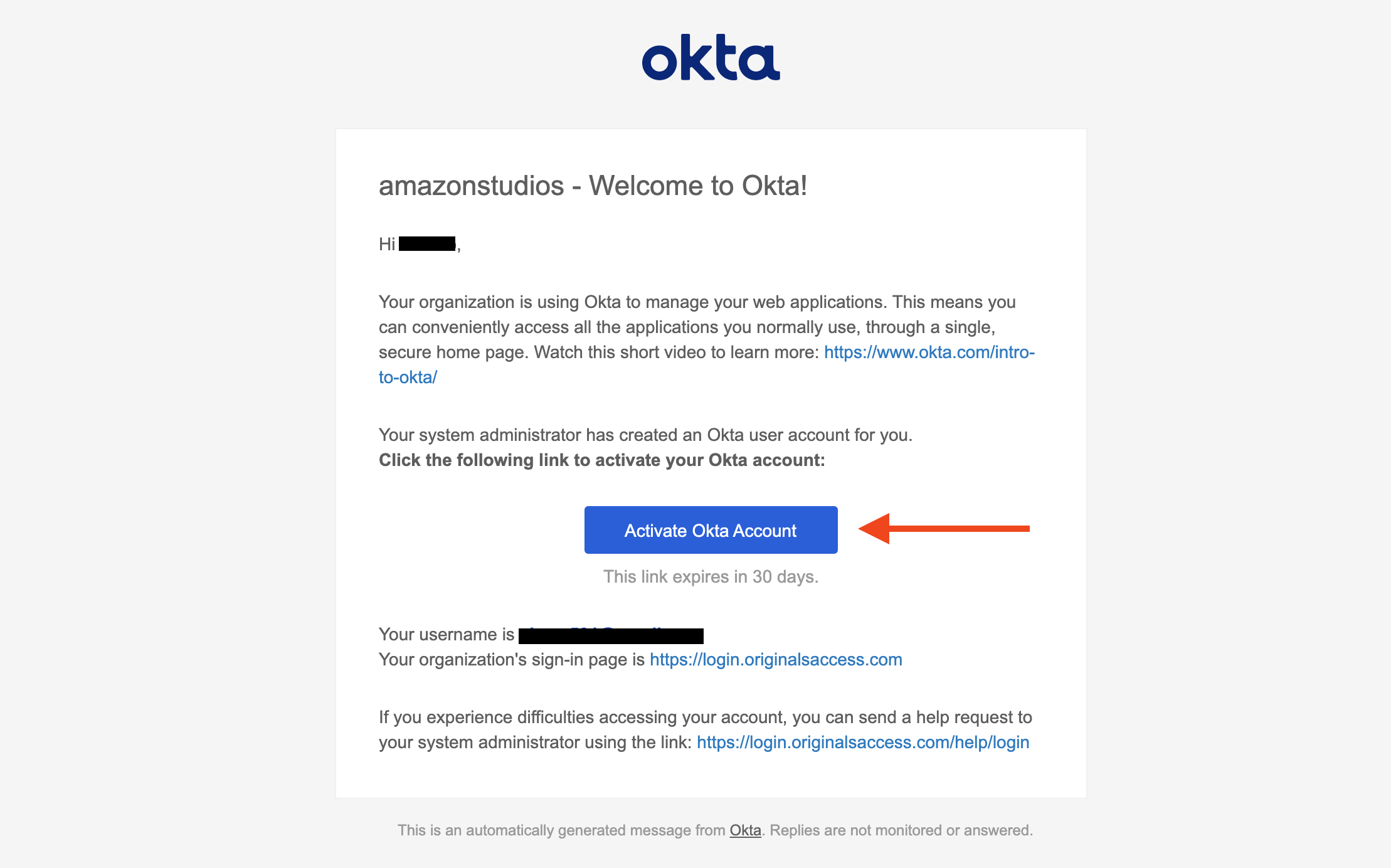1391x868 pixels.
Task: Click the 'Hi' greeting word
Action: click(x=386, y=244)
